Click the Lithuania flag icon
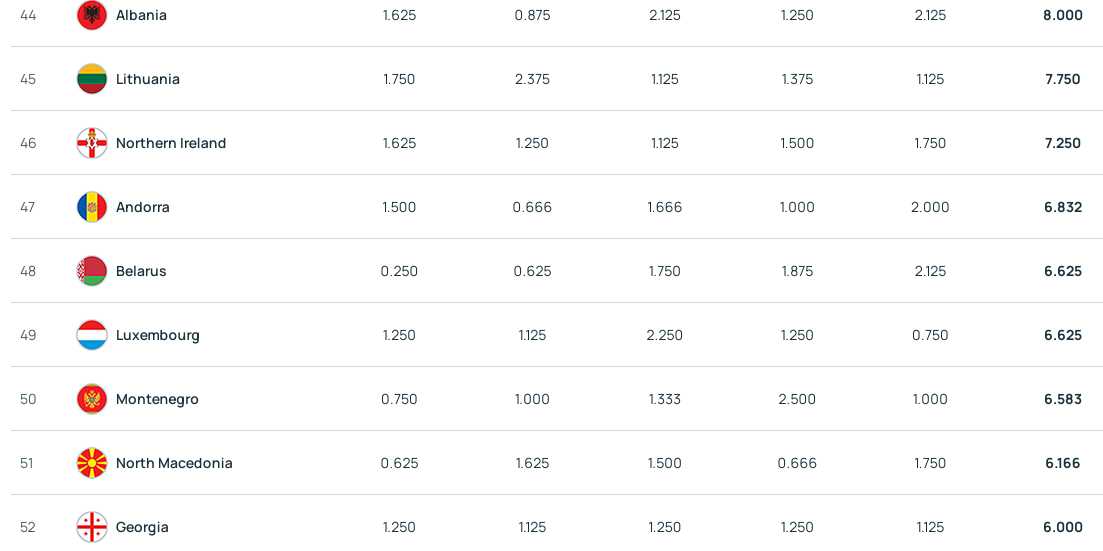The height and width of the screenshot is (551, 1103). point(91,79)
